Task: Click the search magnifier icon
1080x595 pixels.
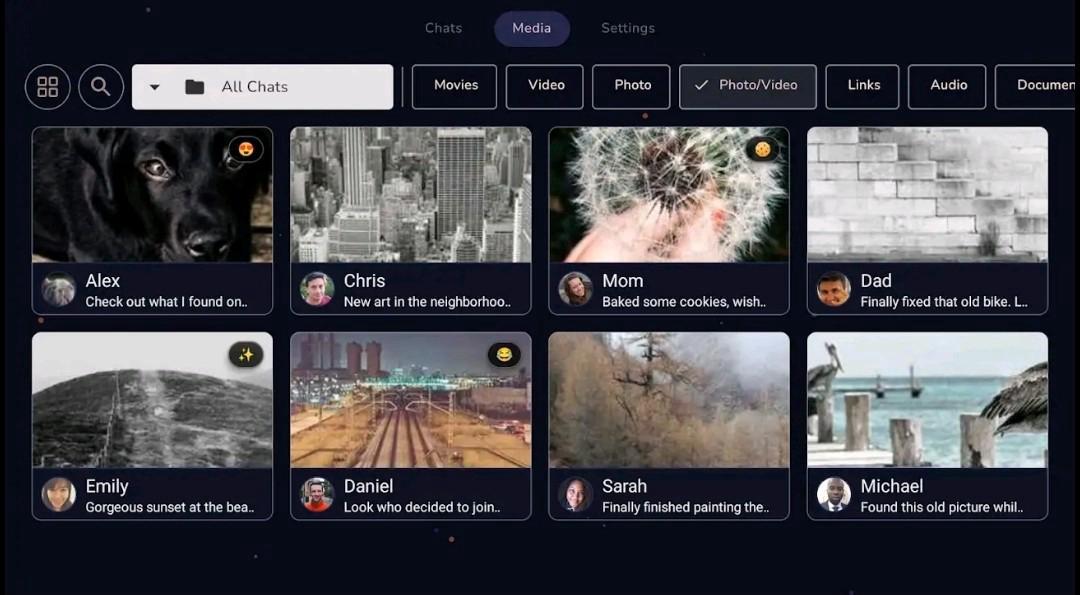Action: pos(100,87)
